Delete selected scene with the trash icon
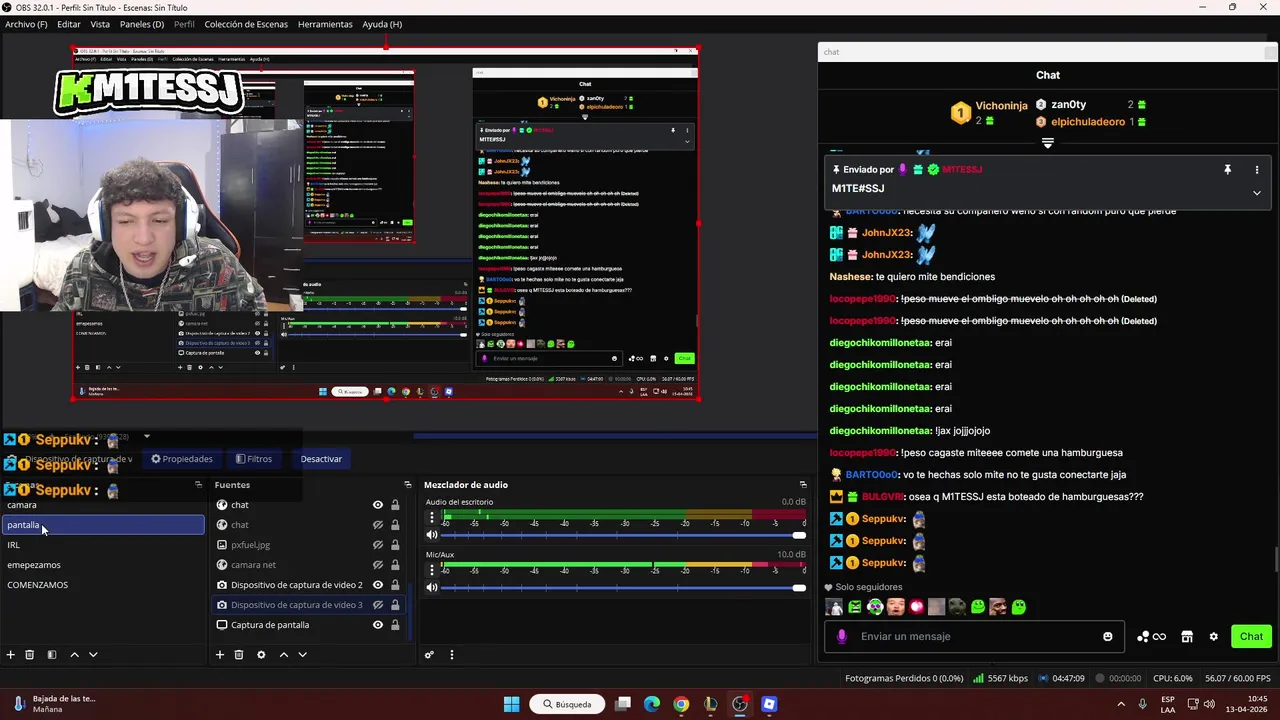Screen dimensions: 1280x720 click(x=30, y=655)
